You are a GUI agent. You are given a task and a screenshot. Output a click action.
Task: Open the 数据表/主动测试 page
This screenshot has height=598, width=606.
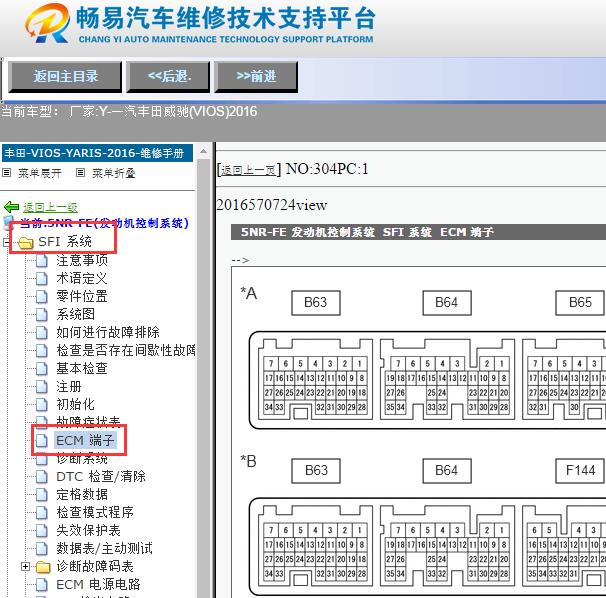click(x=104, y=548)
